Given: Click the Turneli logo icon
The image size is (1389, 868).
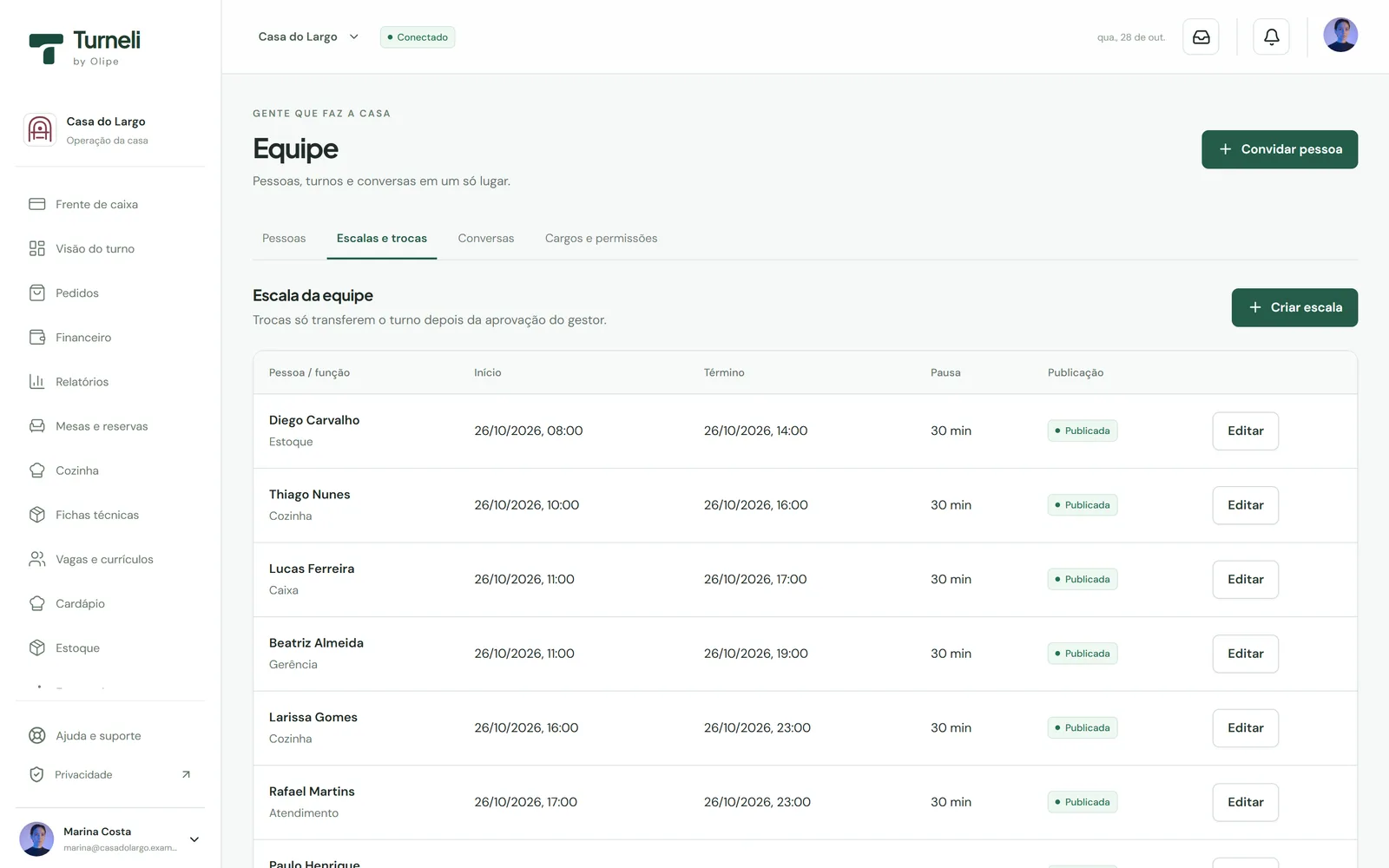Looking at the screenshot, I should [46, 49].
